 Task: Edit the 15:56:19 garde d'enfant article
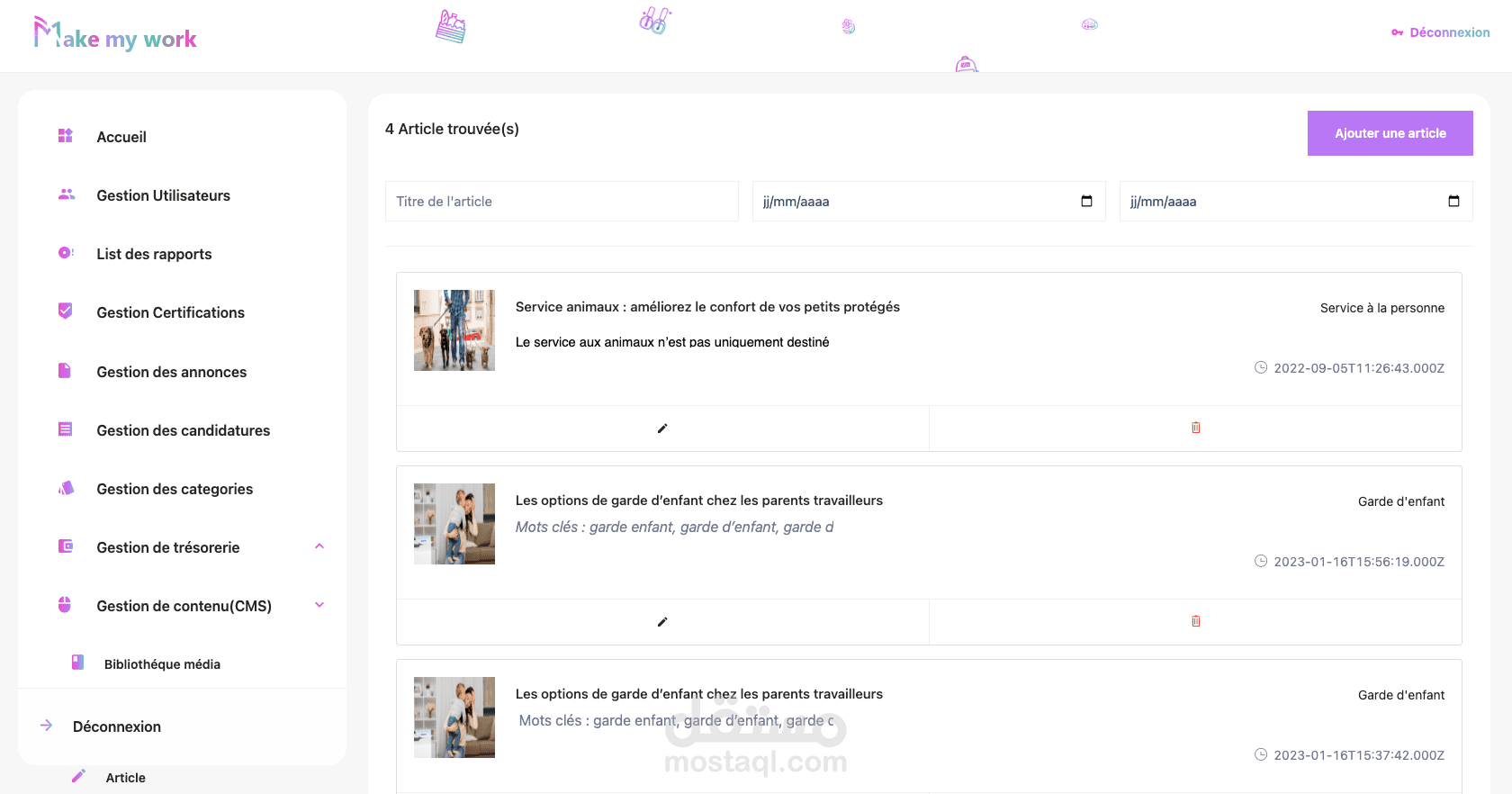point(662,622)
